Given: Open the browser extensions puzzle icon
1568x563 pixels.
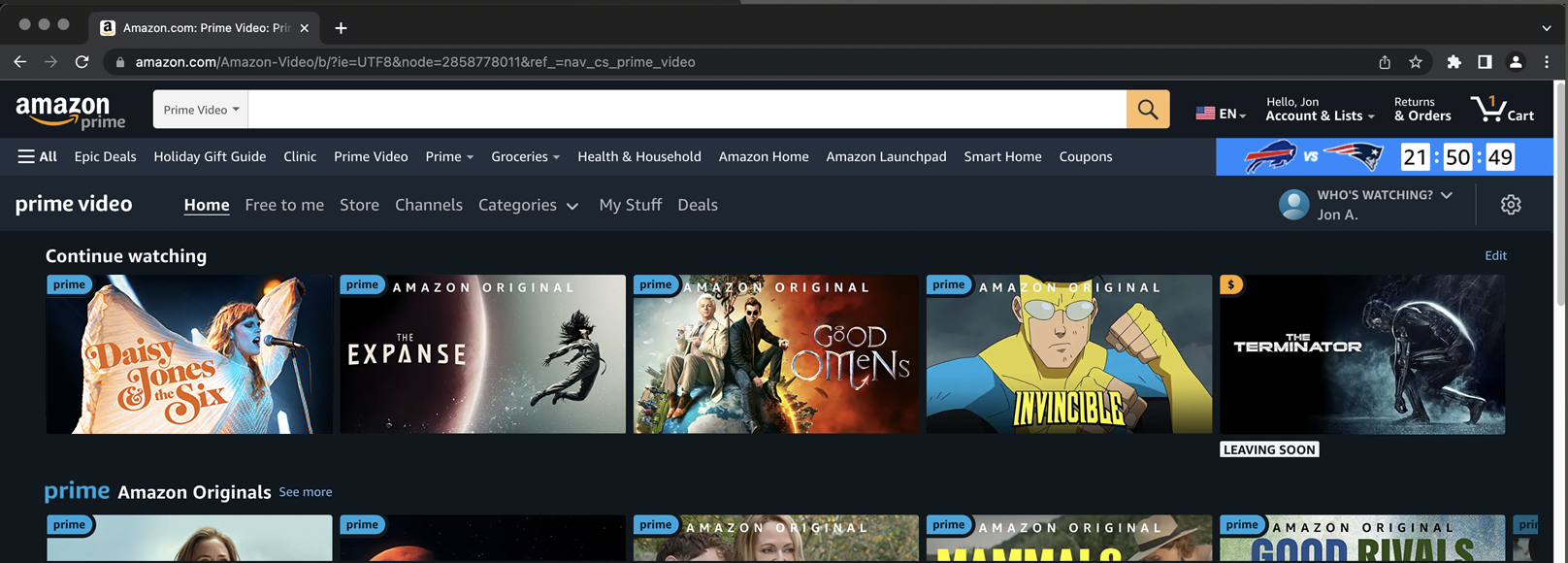Looking at the screenshot, I should tap(1454, 62).
